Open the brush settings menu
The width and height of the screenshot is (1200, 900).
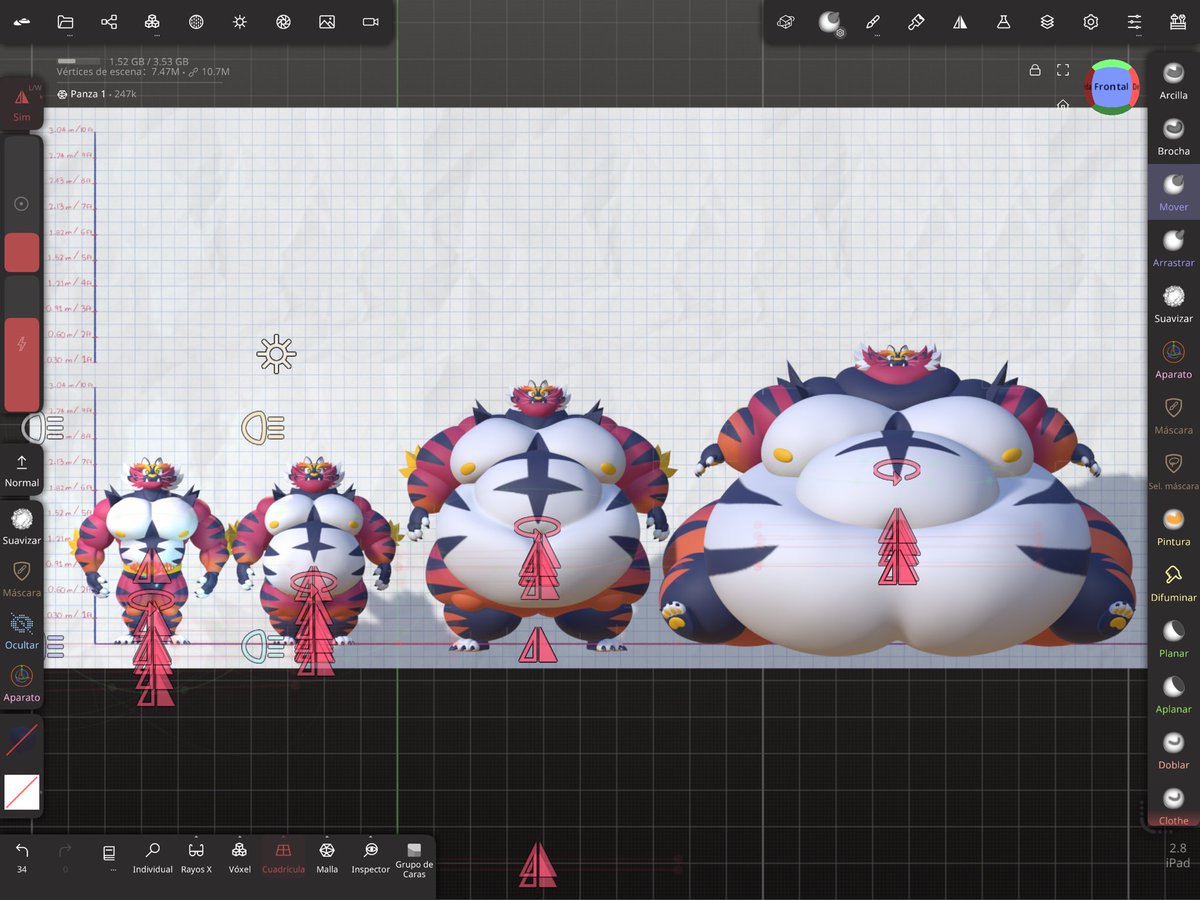pyautogui.click(x=916, y=22)
